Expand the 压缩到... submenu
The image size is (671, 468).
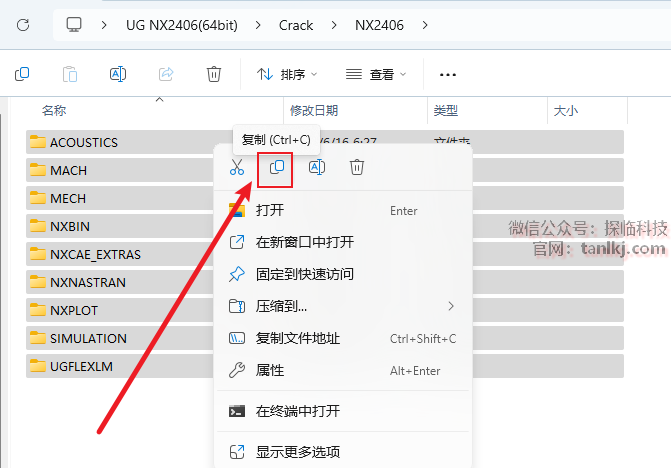(343, 306)
